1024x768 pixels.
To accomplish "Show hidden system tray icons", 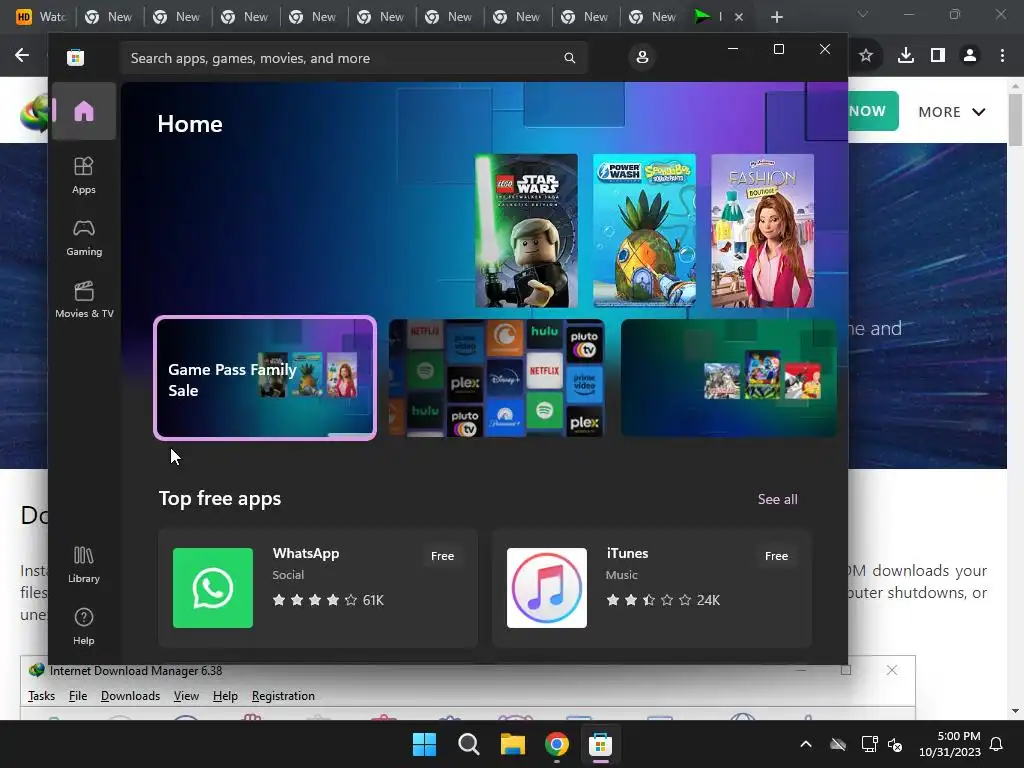I will [x=806, y=744].
